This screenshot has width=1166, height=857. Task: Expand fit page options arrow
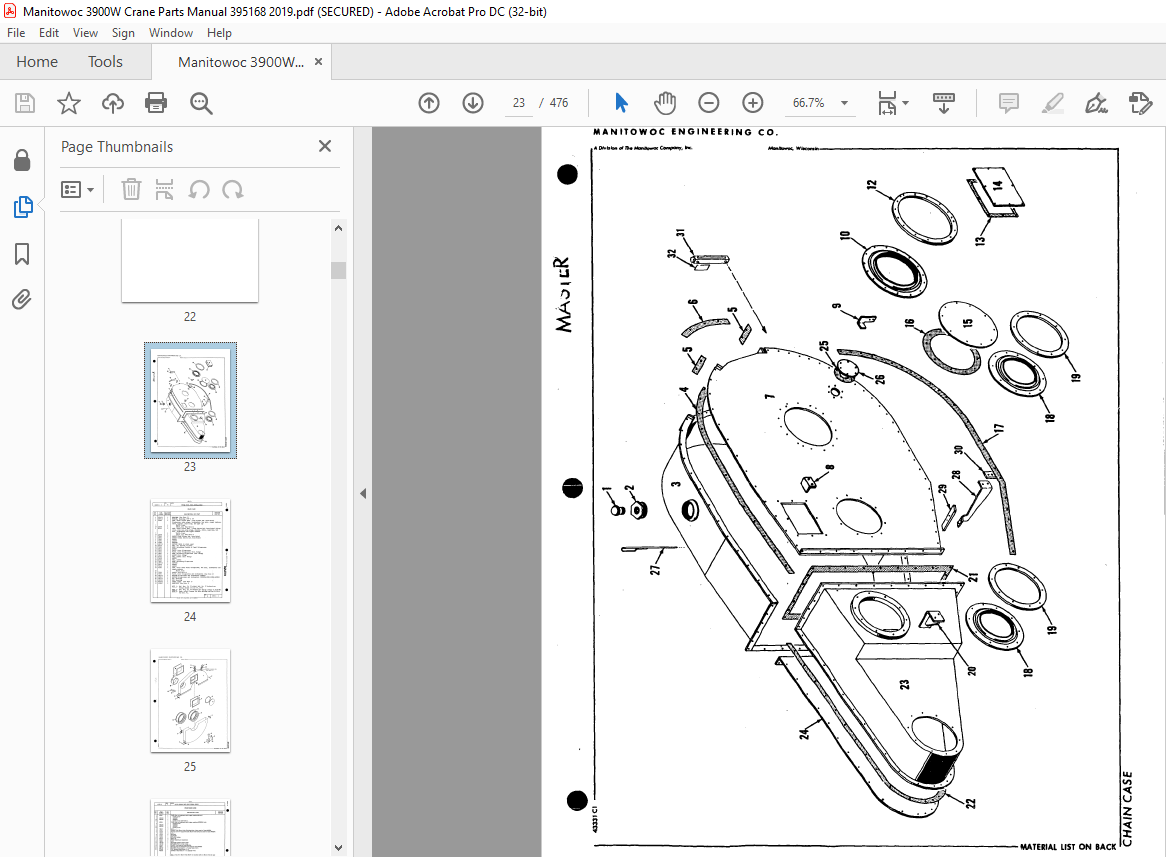pos(905,103)
